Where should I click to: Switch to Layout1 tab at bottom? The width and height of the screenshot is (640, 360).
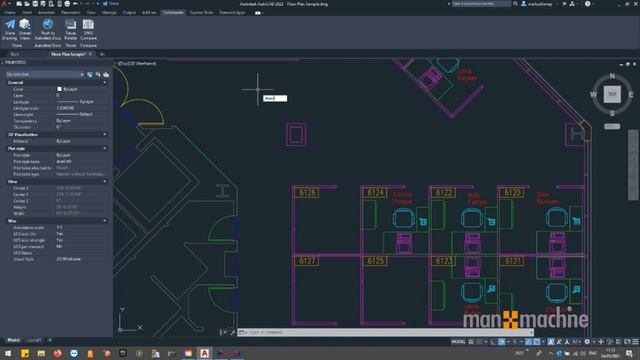click(34, 340)
